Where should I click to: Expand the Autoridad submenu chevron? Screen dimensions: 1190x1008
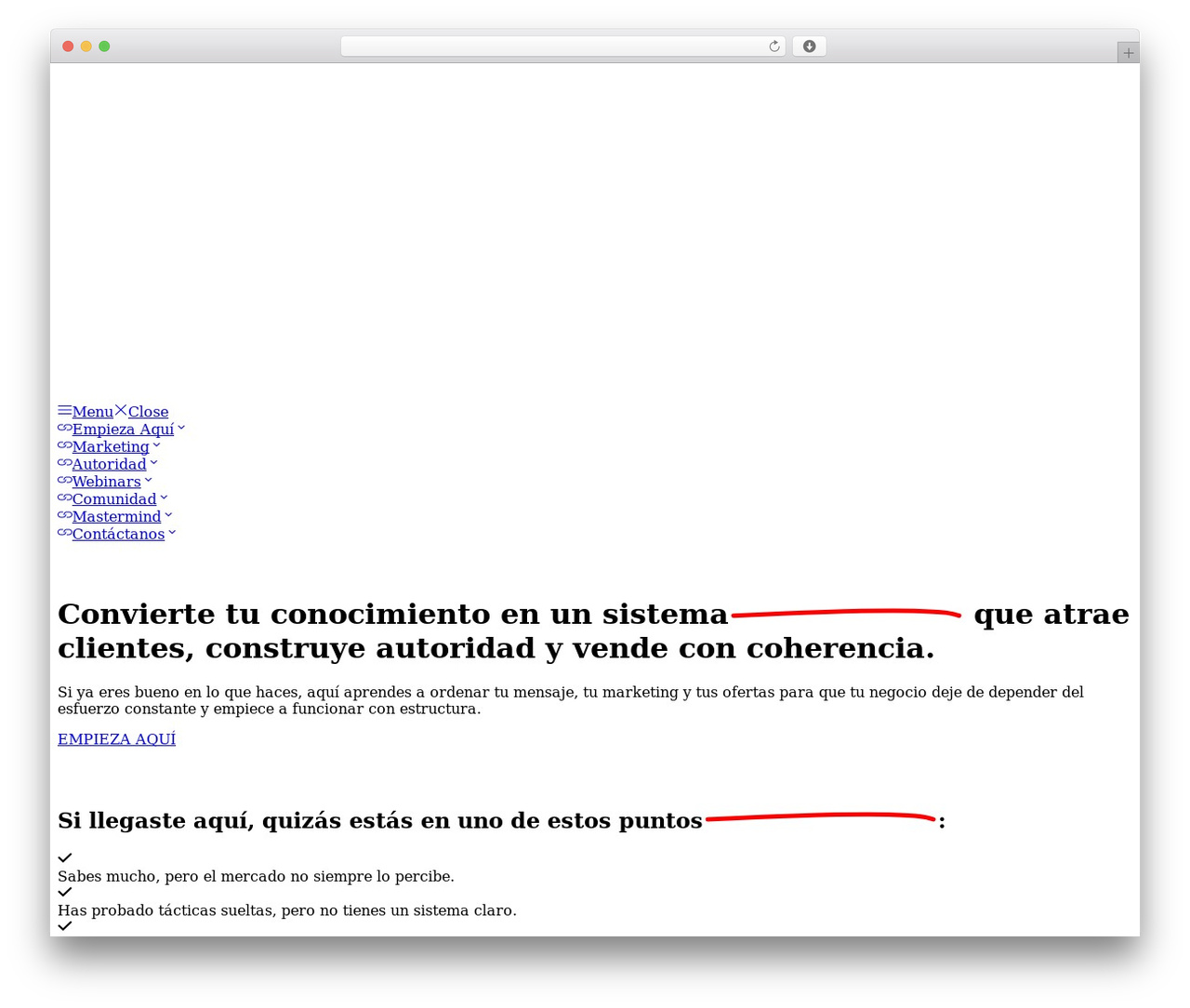coord(153,463)
